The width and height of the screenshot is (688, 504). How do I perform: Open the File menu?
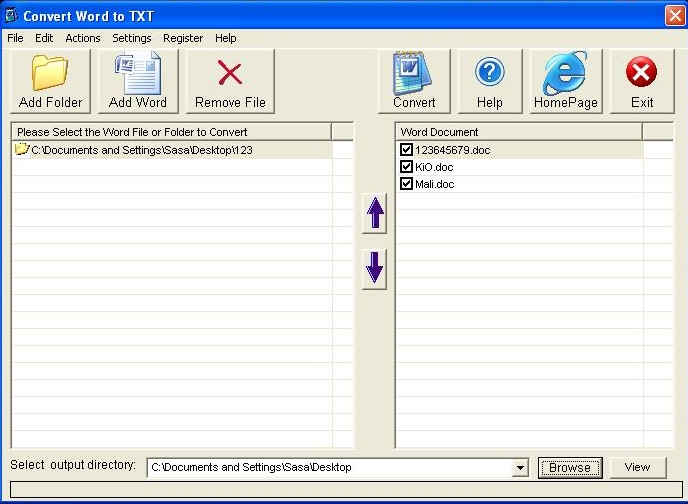15,38
